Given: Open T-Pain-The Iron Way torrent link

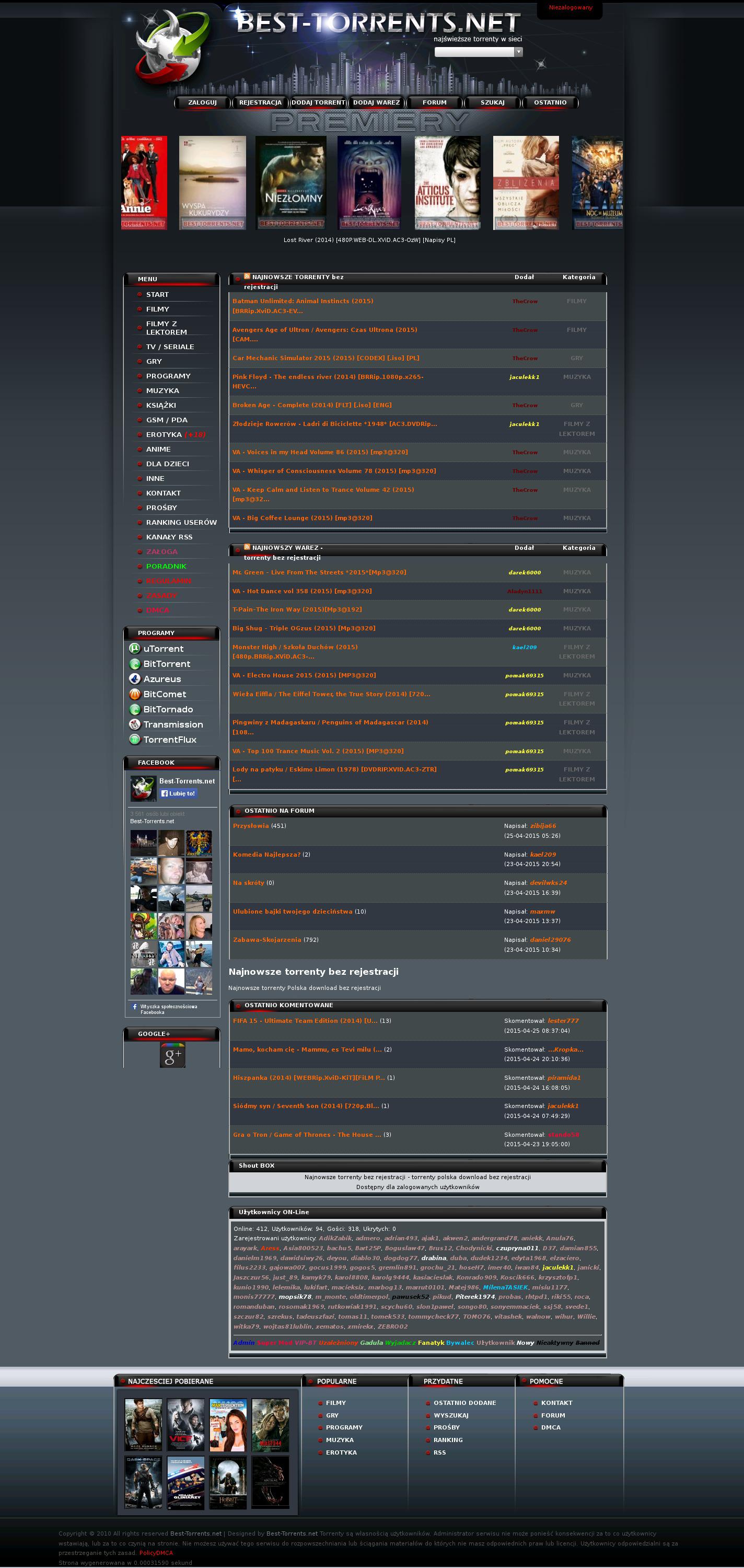Looking at the screenshot, I should point(297,609).
